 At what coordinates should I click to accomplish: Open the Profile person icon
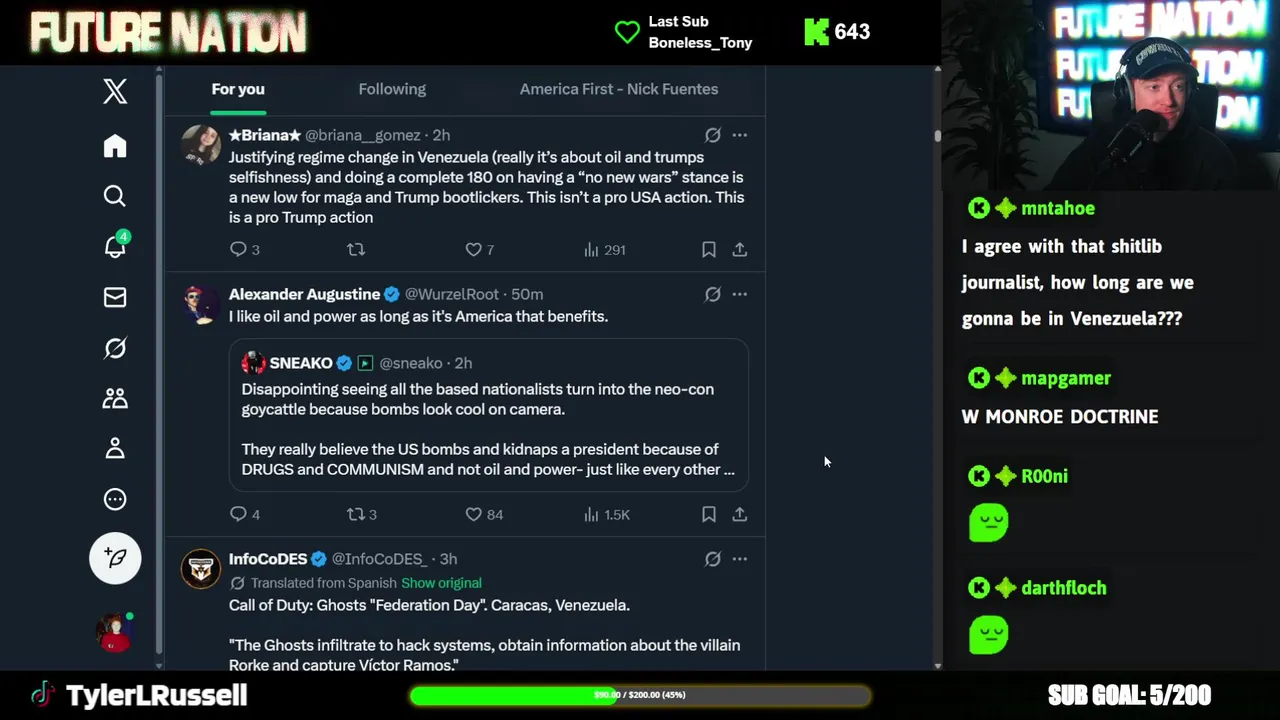coord(115,449)
